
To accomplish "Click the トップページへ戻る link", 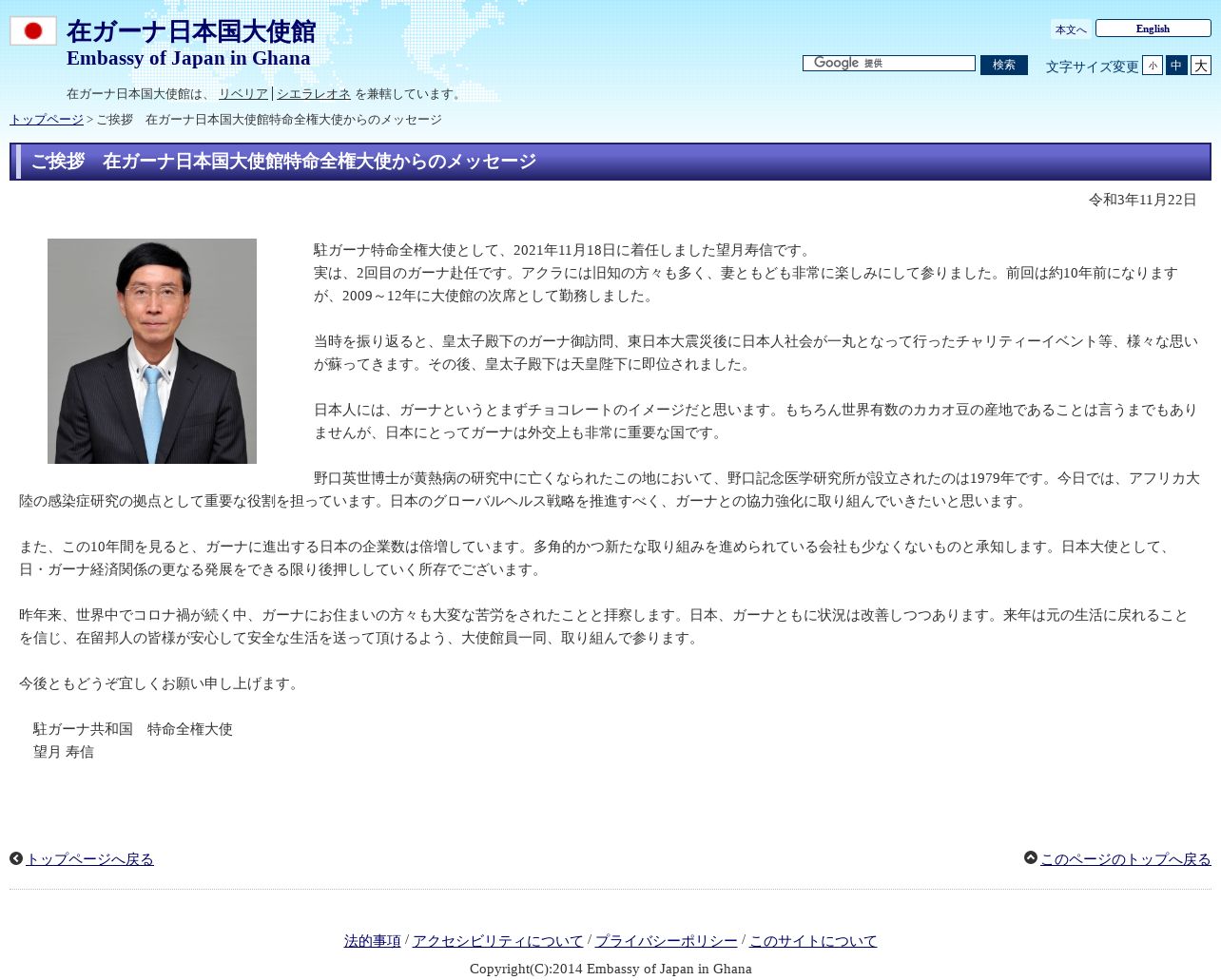I will (89, 859).
